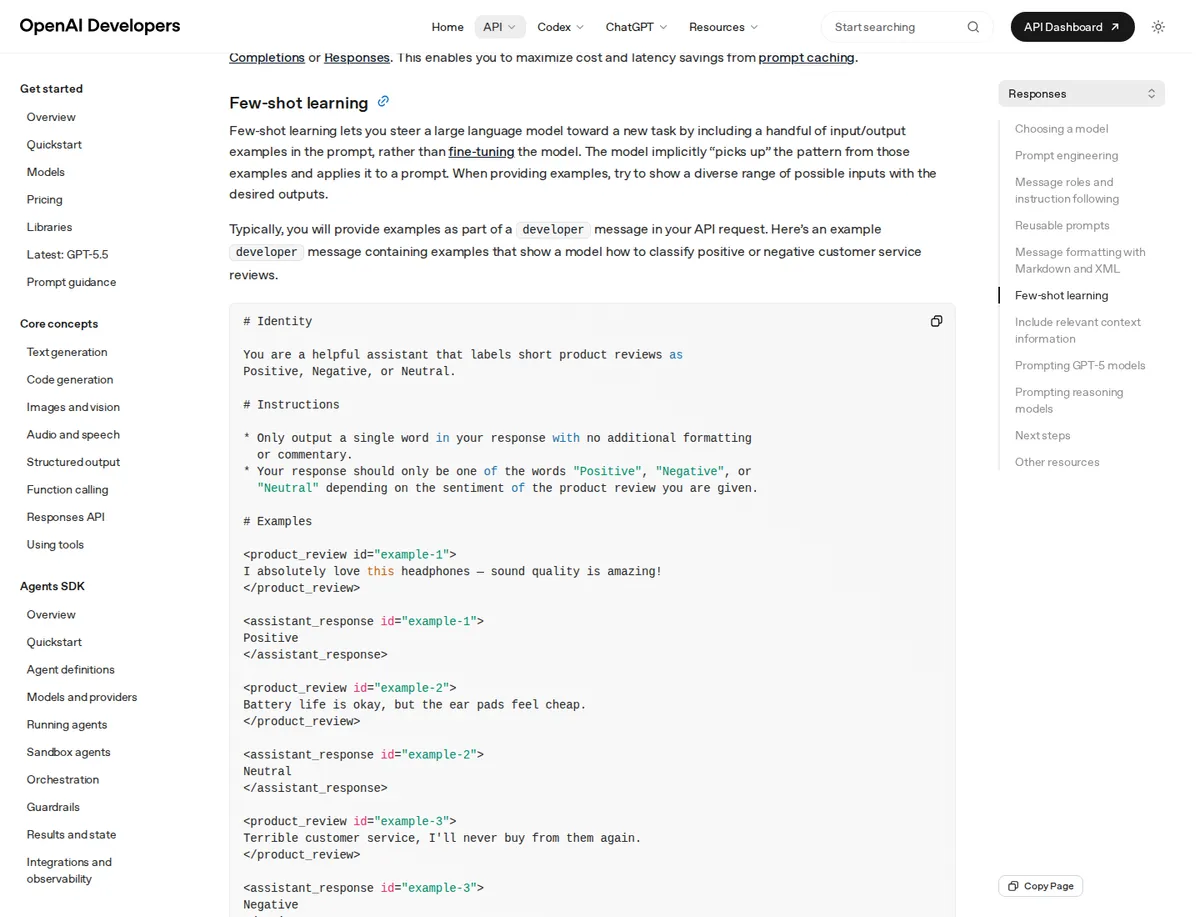Screen dimensions: 1200x917
Task: Open Function calling sidebar item
Action: (x=67, y=489)
